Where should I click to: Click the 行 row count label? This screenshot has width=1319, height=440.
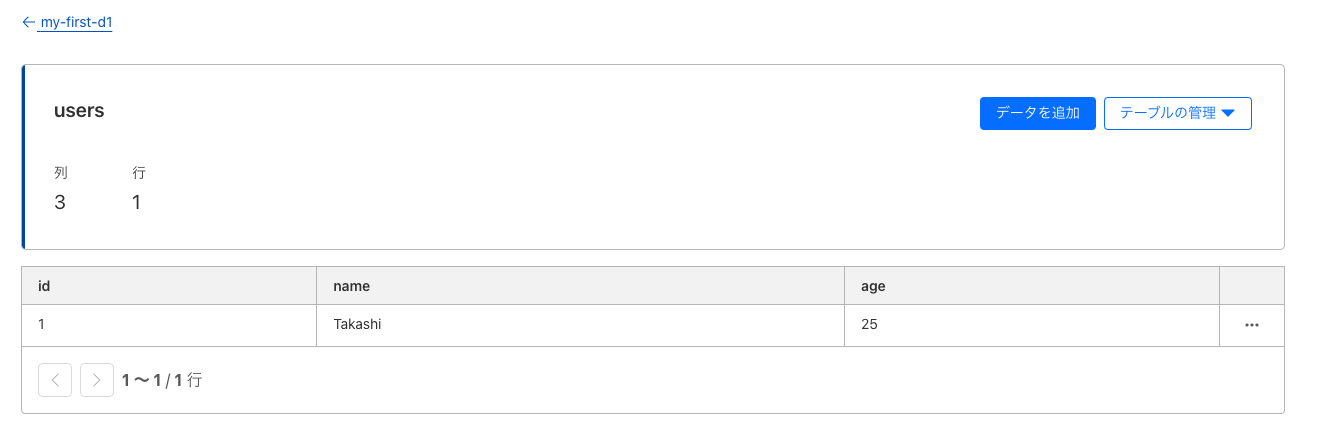[x=139, y=173]
